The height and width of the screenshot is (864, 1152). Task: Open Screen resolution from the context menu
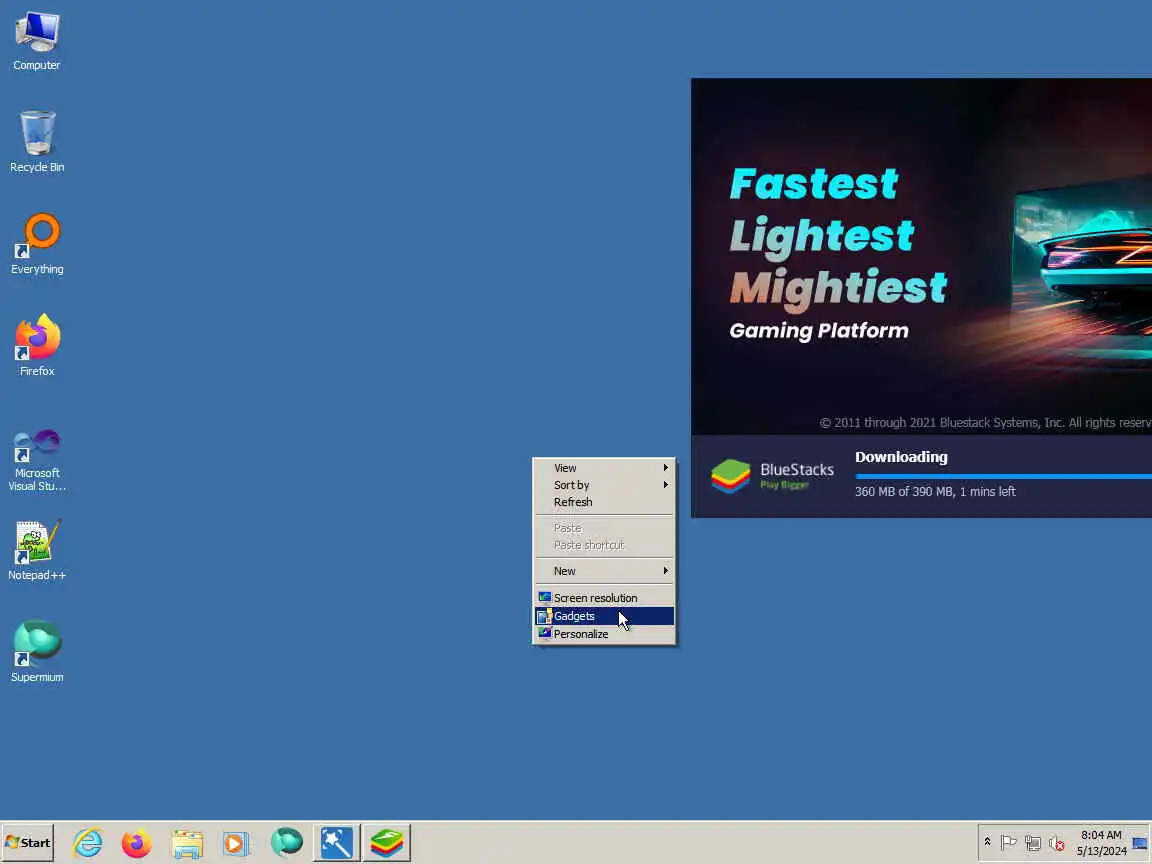tap(604, 598)
